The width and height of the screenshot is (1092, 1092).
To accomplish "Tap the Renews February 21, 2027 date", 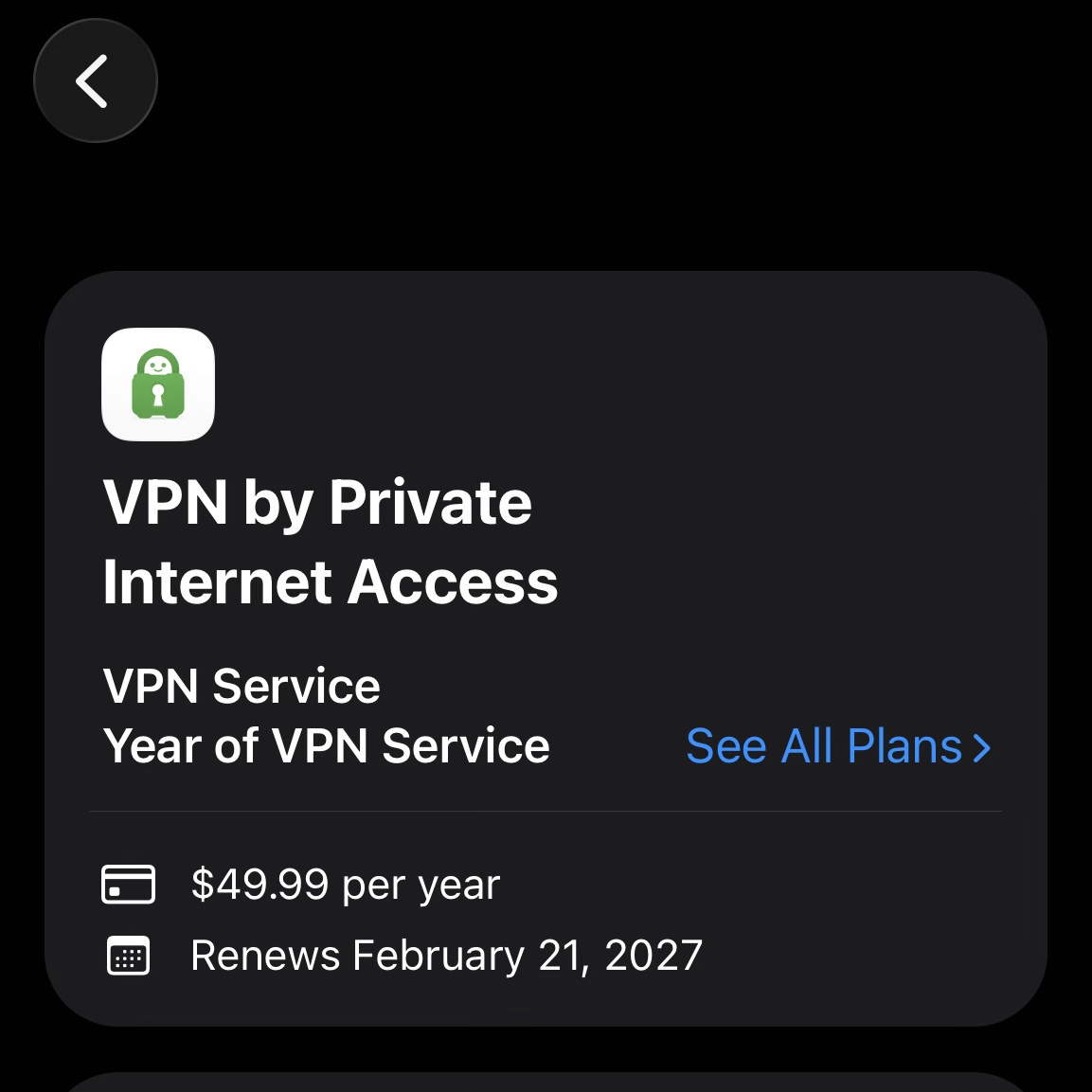I will click(x=446, y=956).
